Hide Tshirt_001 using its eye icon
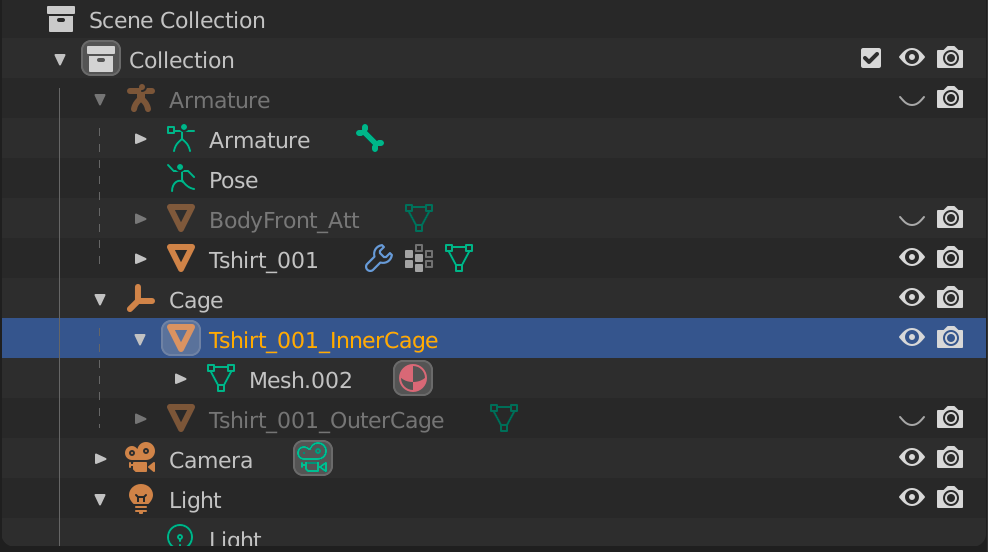The height and width of the screenshot is (552, 988). (911, 258)
